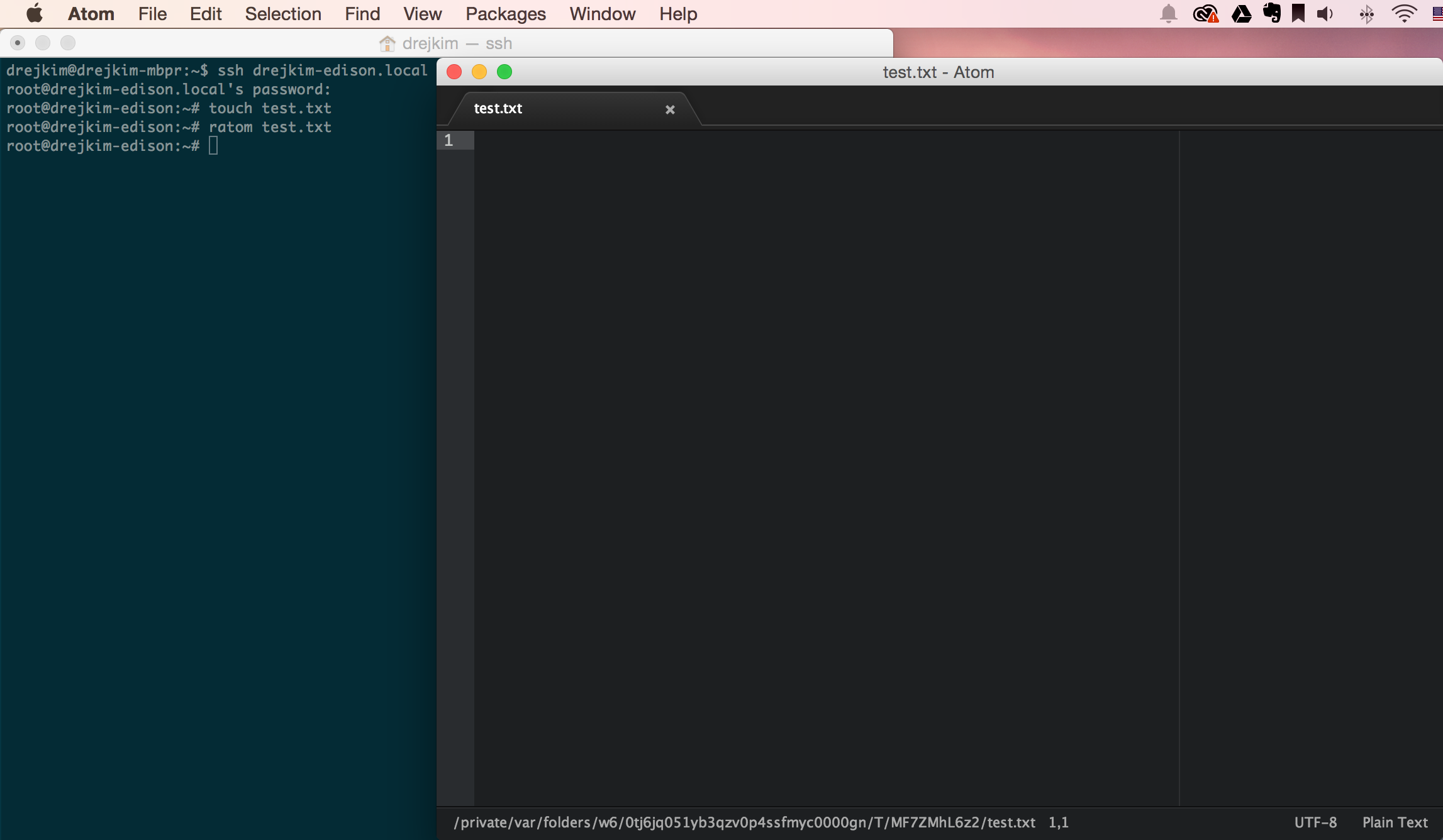The width and height of the screenshot is (1443, 840).
Task: Open the Help menu
Action: (x=678, y=14)
